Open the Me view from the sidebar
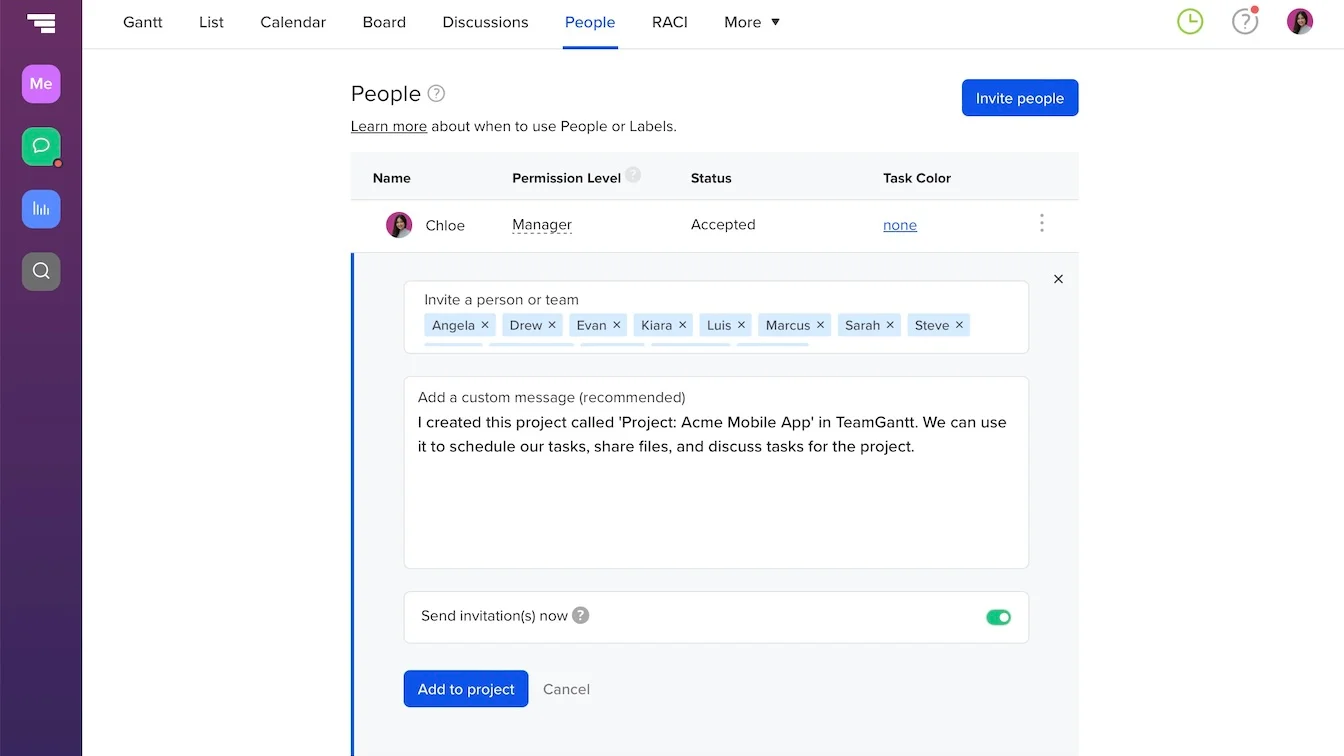This screenshot has width=1344, height=756. click(41, 84)
